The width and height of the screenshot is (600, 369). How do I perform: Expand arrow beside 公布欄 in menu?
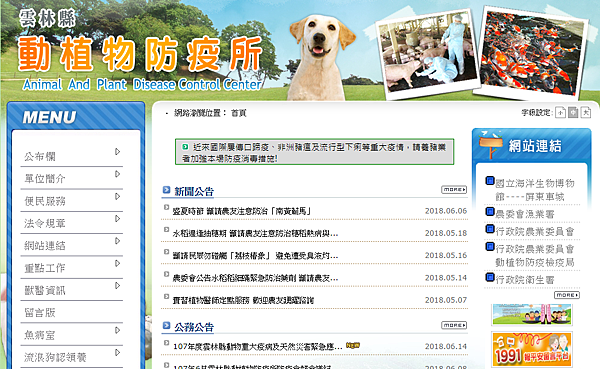click(117, 152)
